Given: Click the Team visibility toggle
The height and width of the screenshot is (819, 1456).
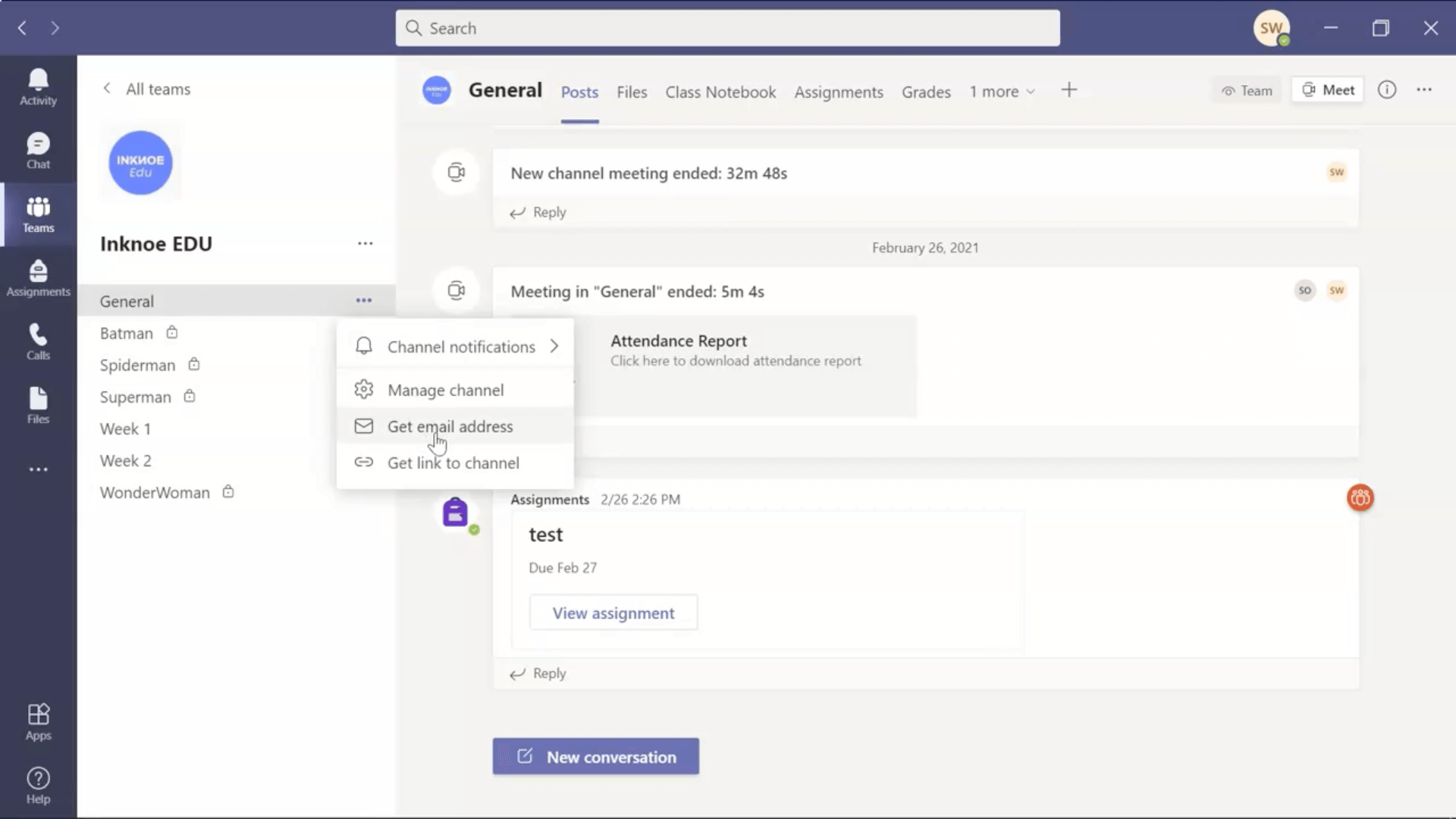Looking at the screenshot, I should 1246,90.
